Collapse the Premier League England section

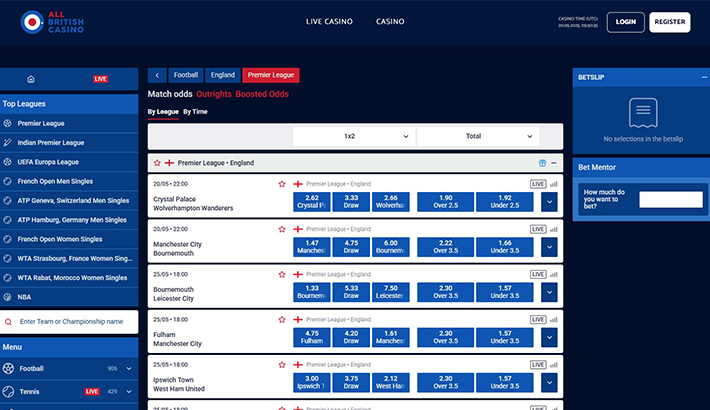click(x=554, y=163)
